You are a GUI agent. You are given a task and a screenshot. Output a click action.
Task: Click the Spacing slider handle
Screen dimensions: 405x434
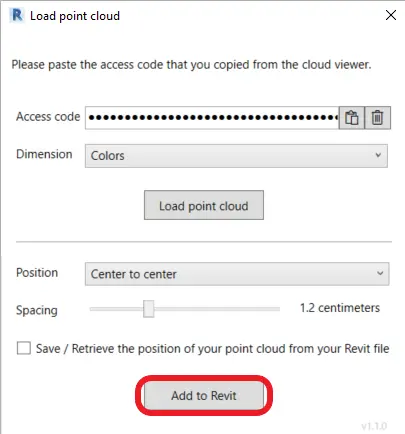(x=149, y=309)
